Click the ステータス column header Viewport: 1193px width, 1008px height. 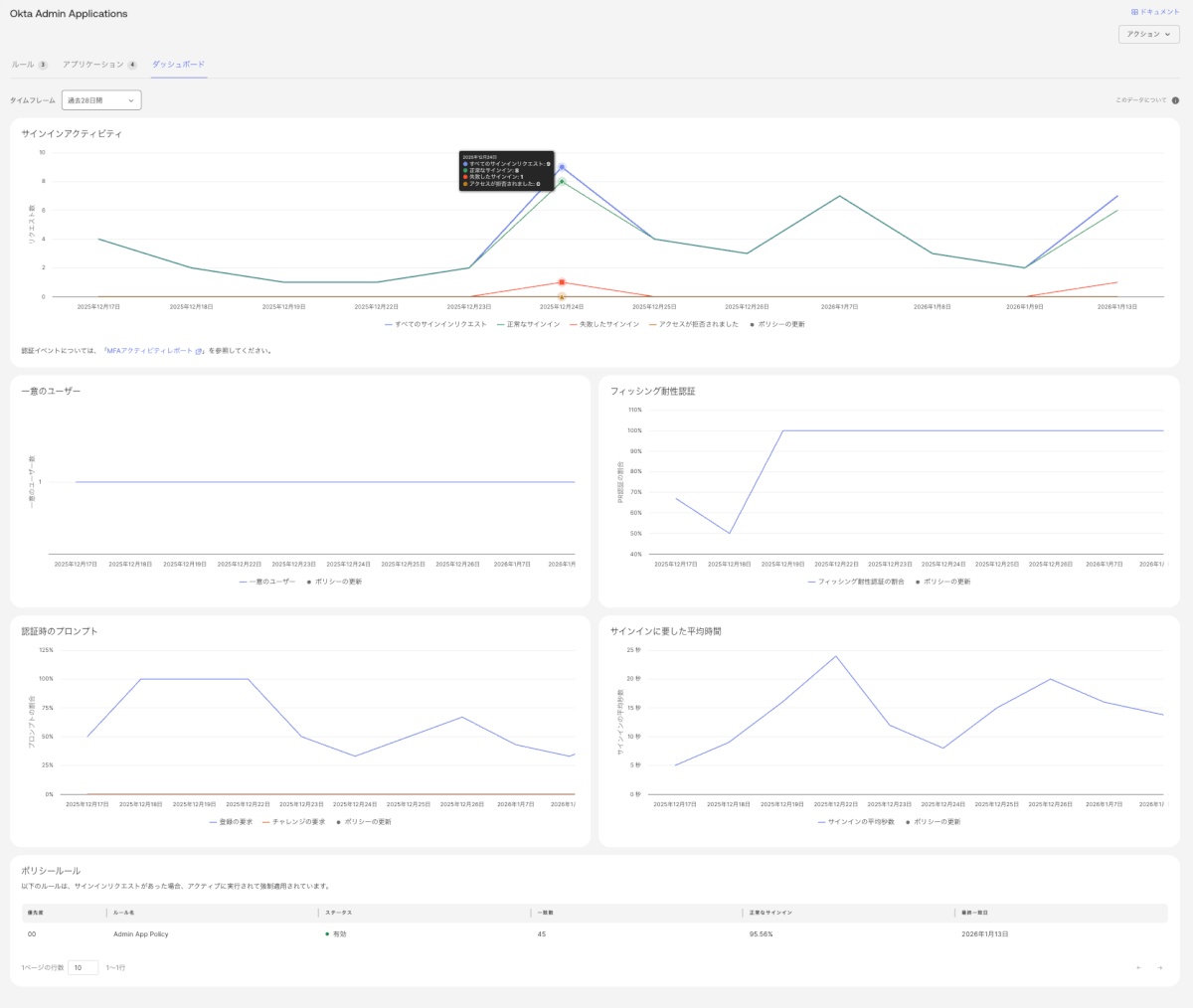[x=338, y=913]
